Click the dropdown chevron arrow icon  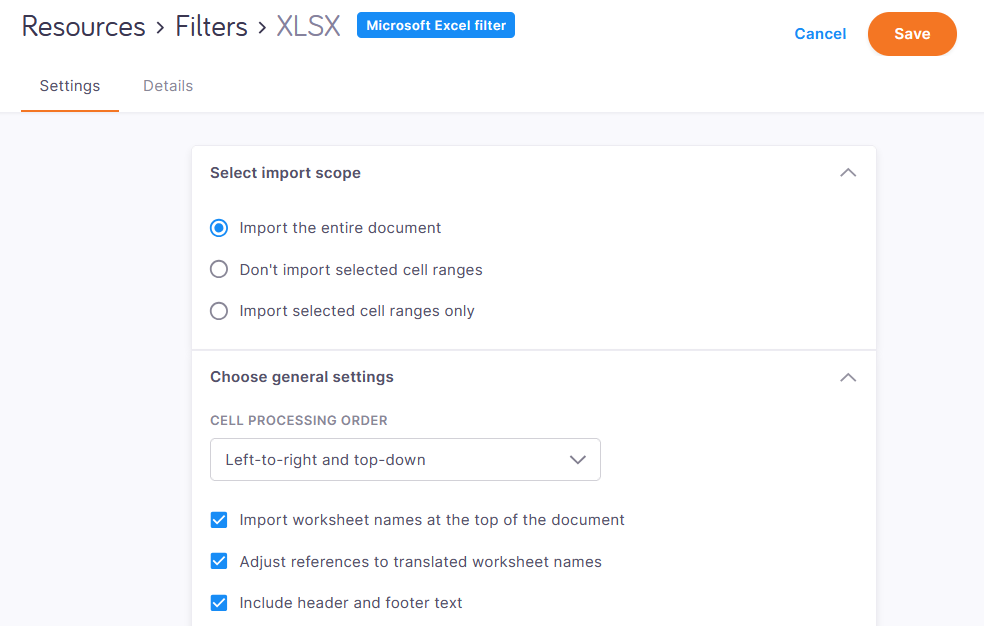[577, 460]
